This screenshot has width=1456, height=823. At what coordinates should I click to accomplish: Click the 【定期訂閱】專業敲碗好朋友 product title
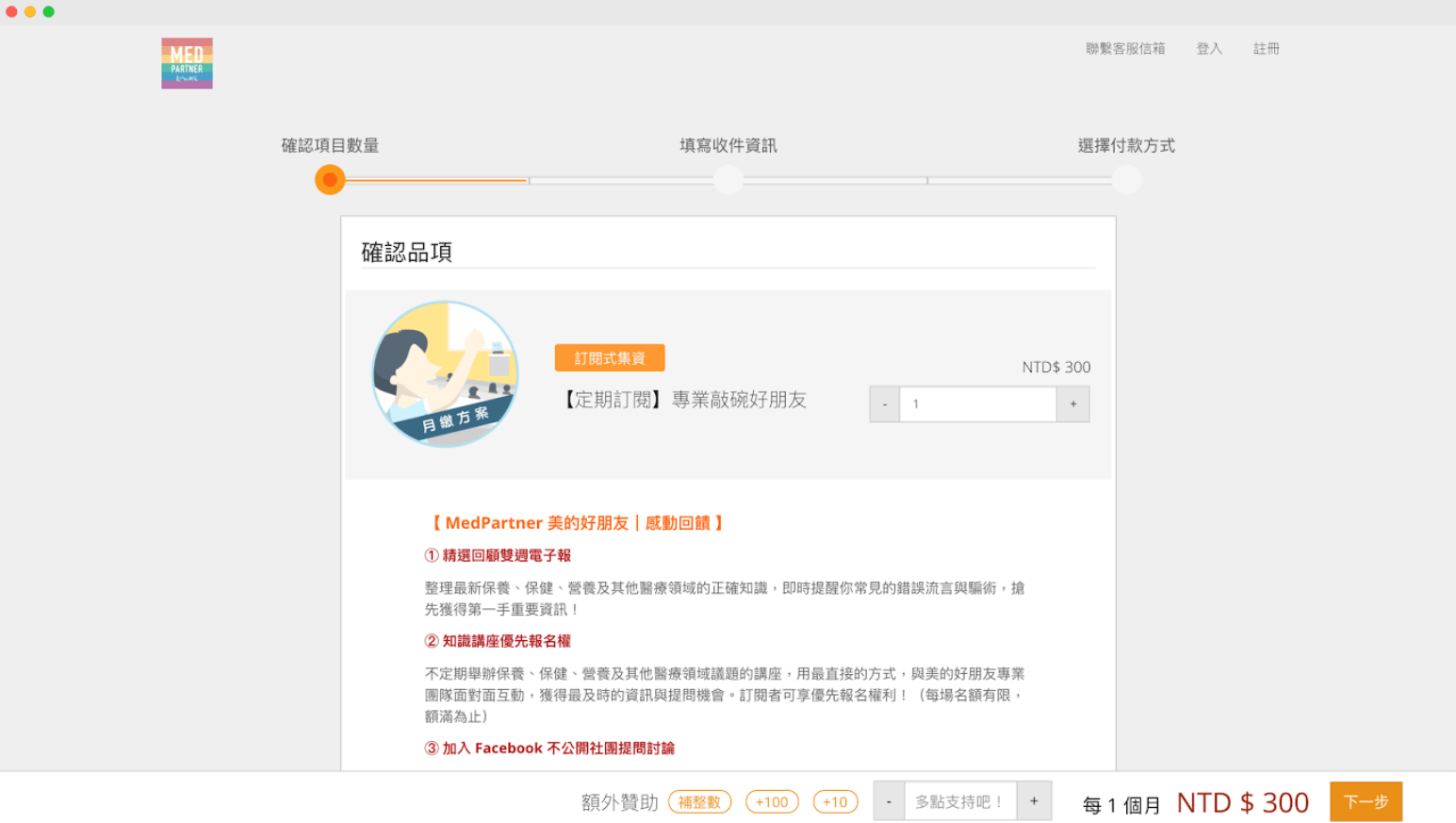(x=683, y=400)
